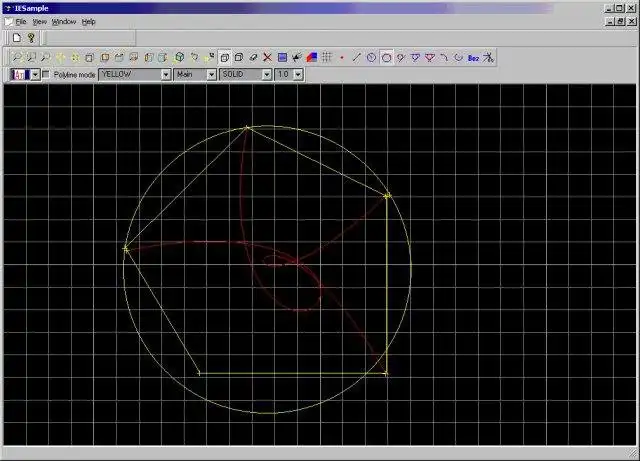Screen dimensions: 640x461
Task: Open the View menu
Action: pyautogui.click(x=39, y=22)
